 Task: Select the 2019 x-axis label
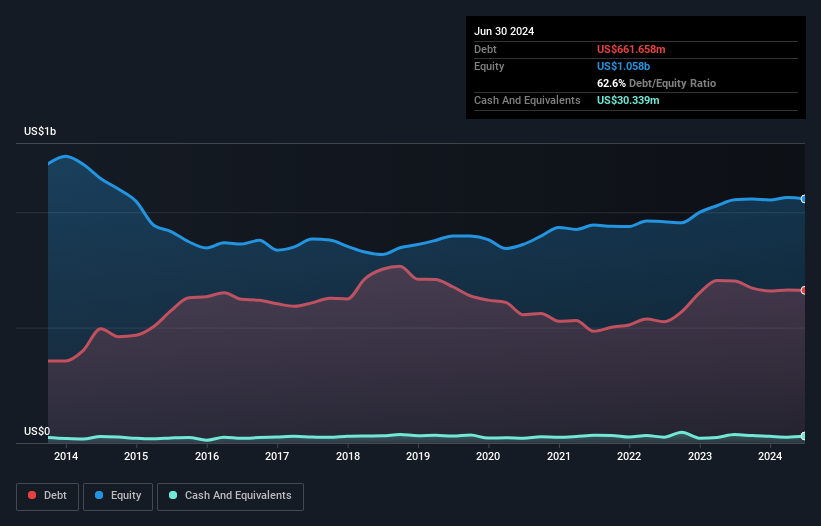click(x=418, y=456)
